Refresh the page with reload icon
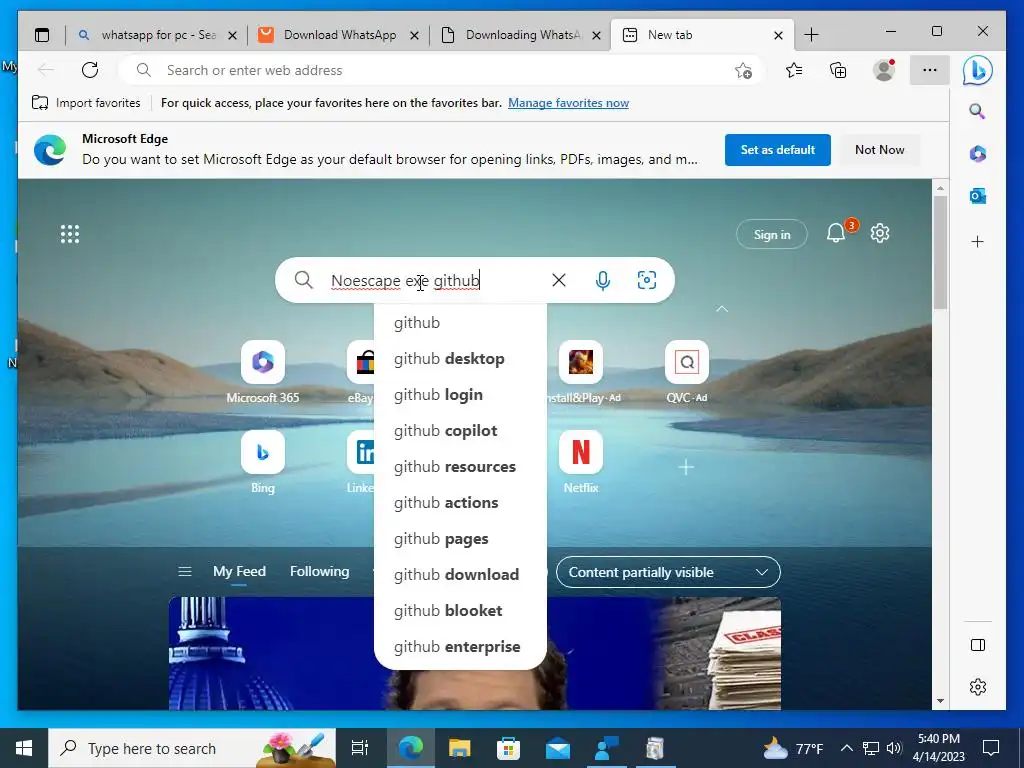Image resolution: width=1024 pixels, height=768 pixels. [90, 70]
